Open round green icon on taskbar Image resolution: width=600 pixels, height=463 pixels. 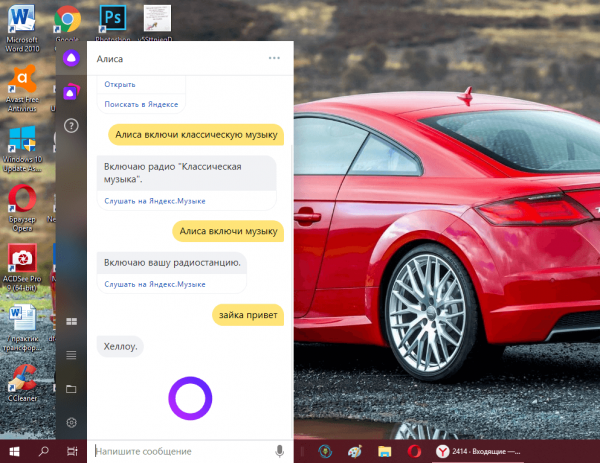pos(325,452)
